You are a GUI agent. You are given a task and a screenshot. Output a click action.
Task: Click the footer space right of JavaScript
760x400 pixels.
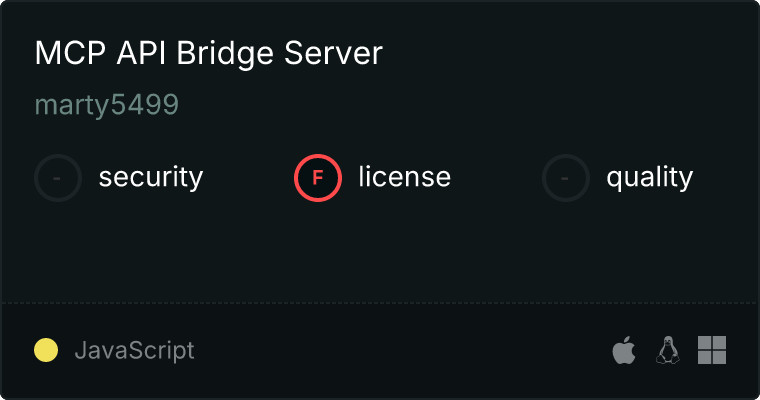pos(400,350)
